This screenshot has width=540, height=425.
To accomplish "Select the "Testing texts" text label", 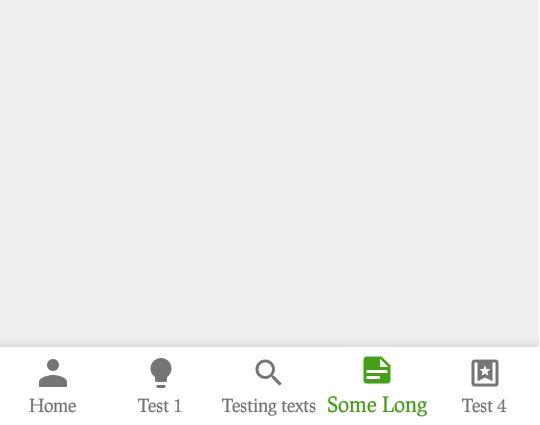I will pos(269,406).
